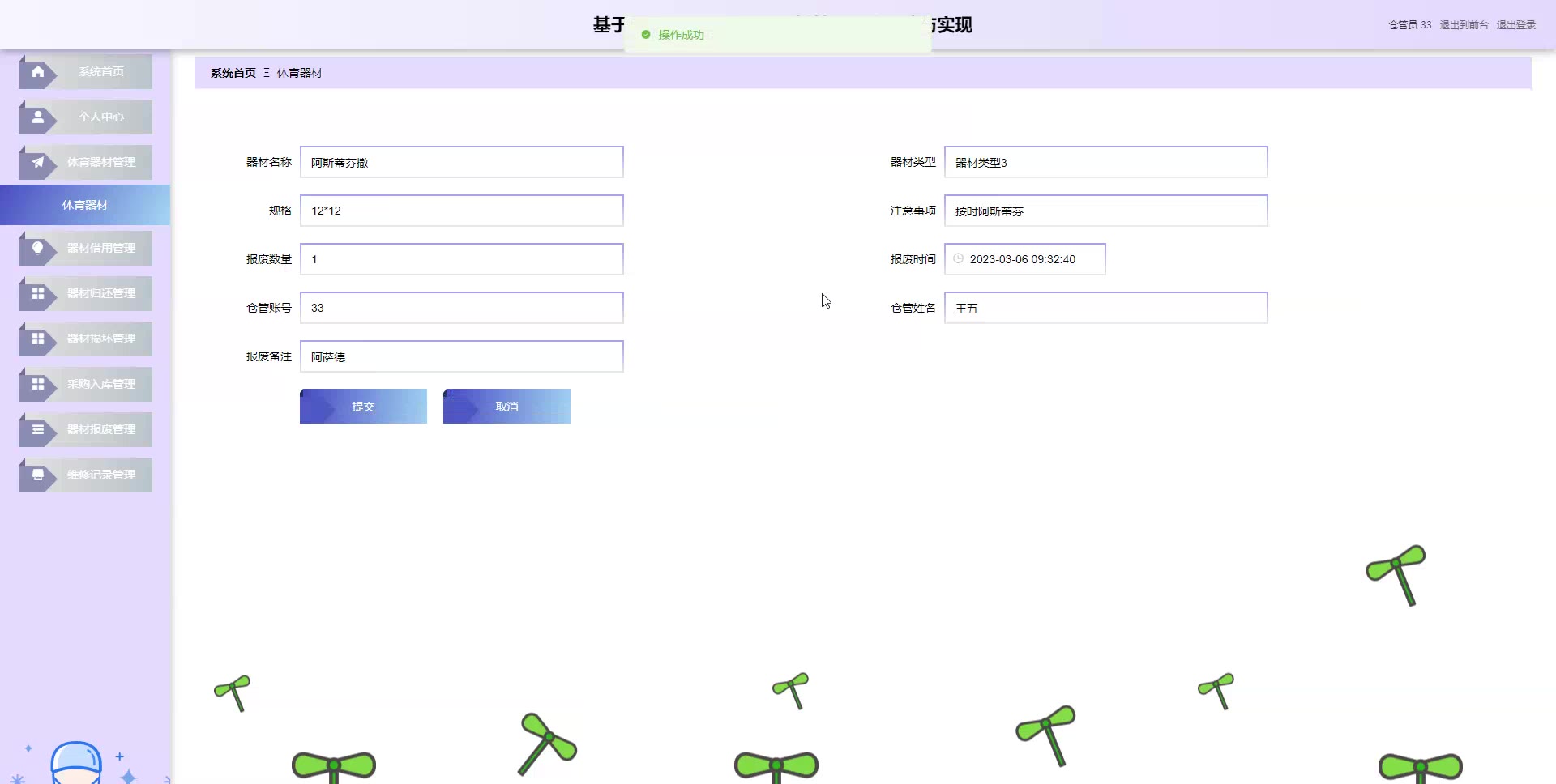Focus the 器材名称 input field
Screen dimensions: 1556x784
pos(462,162)
